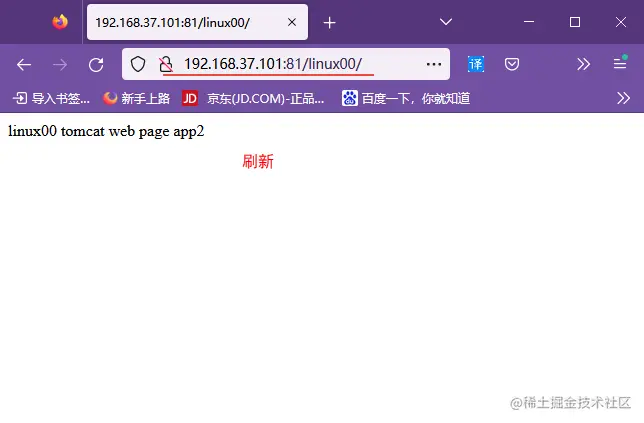The width and height of the screenshot is (644, 423).
Task: Go forward with the forward arrow
Action: coord(60,64)
